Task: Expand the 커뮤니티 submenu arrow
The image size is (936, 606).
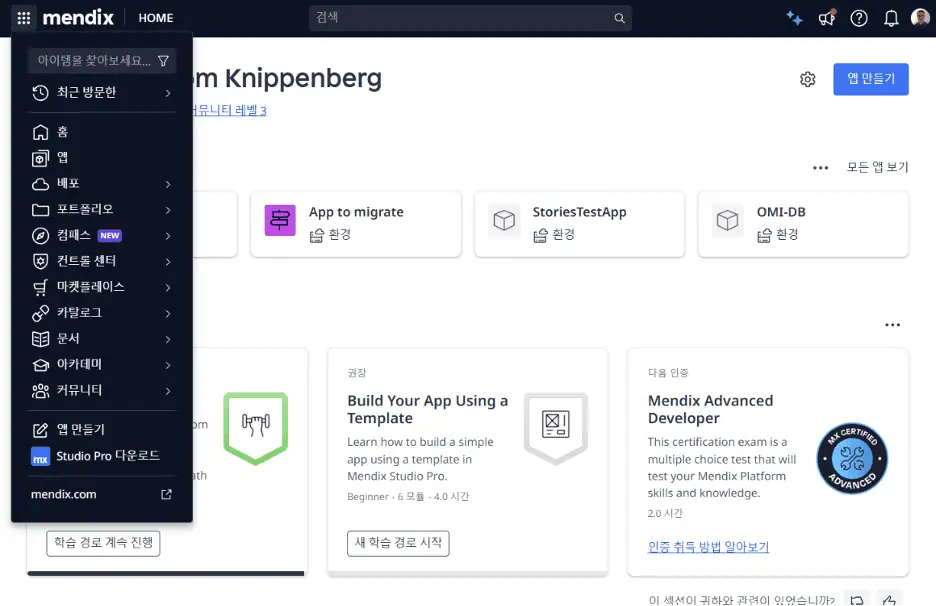Action: [x=168, y=391]
